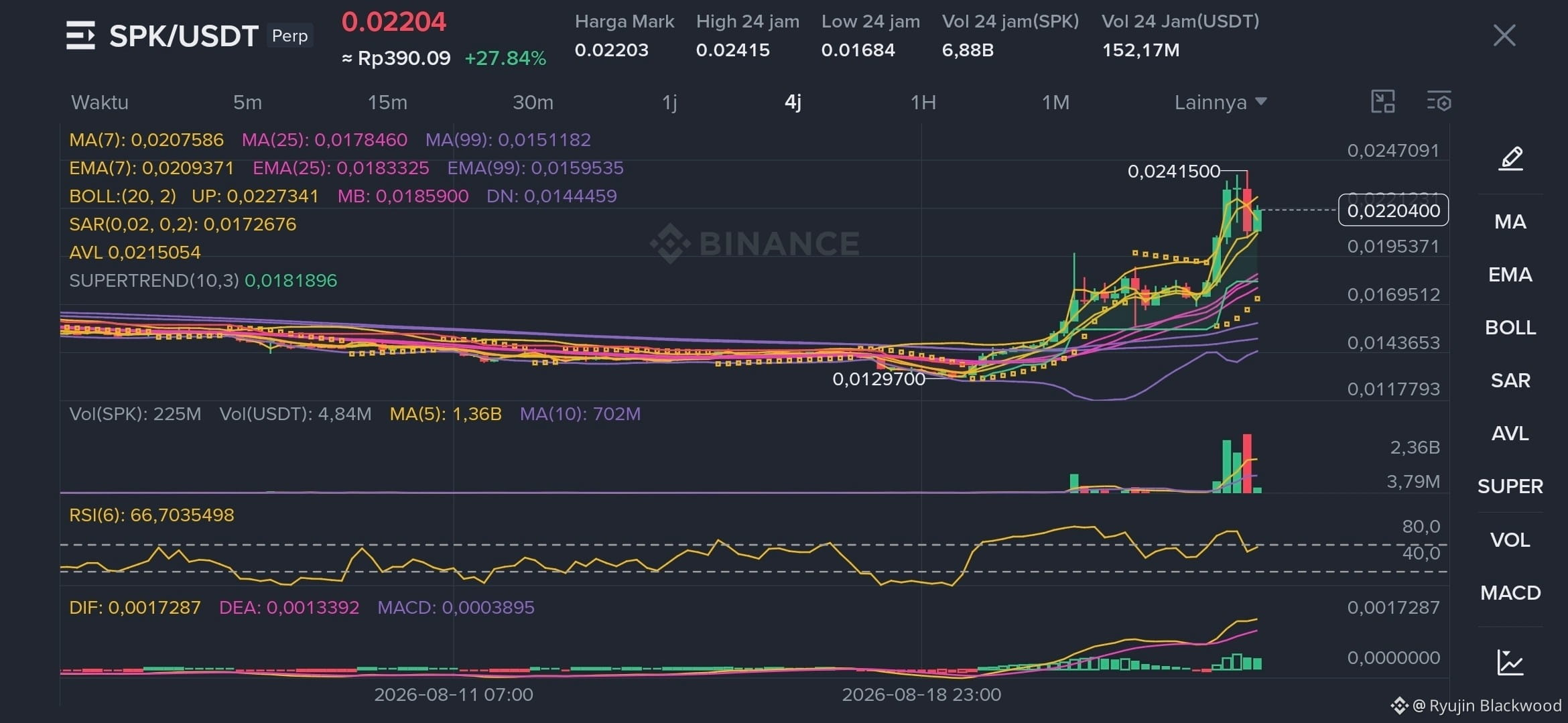Tap the DEA: 0,0013392 legend
This screenshot has width=1568, height=723.
pos(289,608)
